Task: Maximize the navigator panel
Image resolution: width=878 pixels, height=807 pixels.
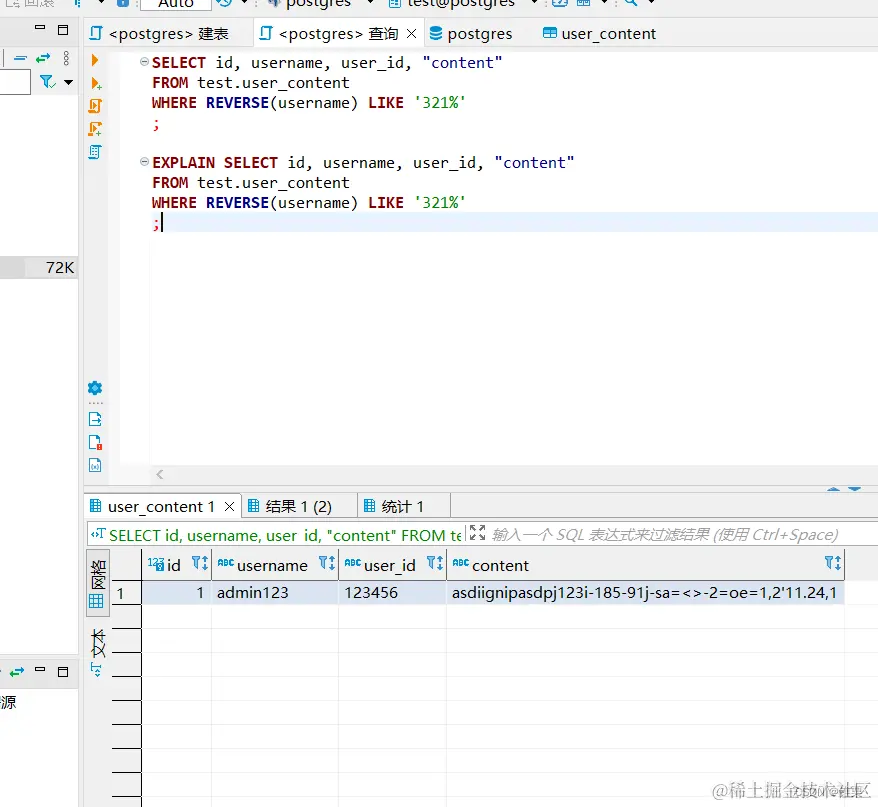Action: (63, 30)
